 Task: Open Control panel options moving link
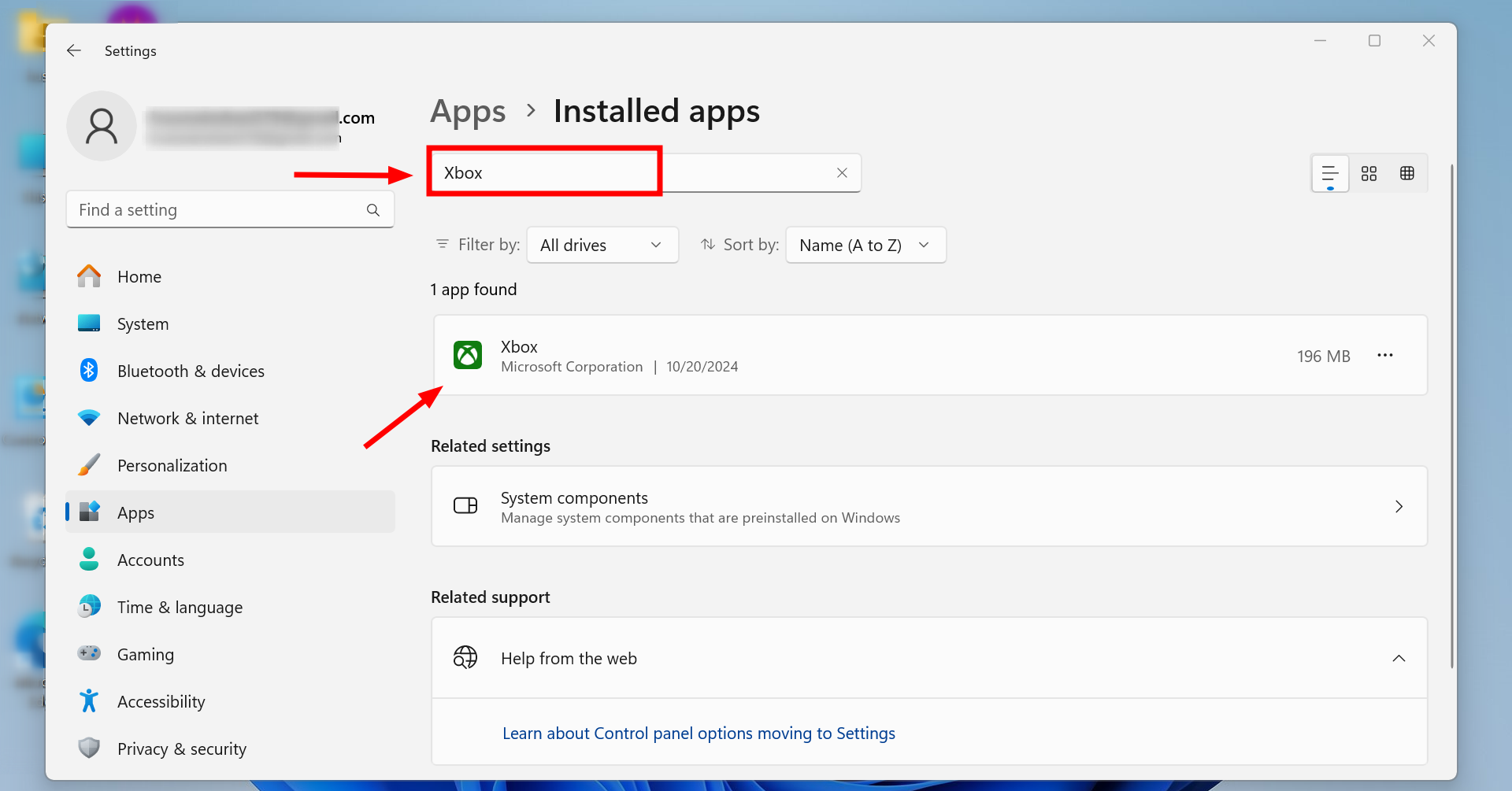click(x=699, y=734)
